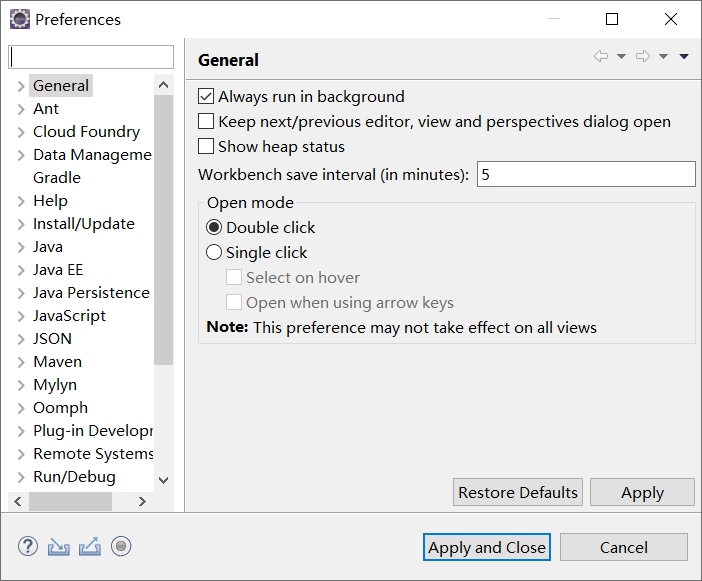Click the Forward navigation arrow icon
Image resolution: width=702 pixels, height=581 pixels.
pos(643,56)
